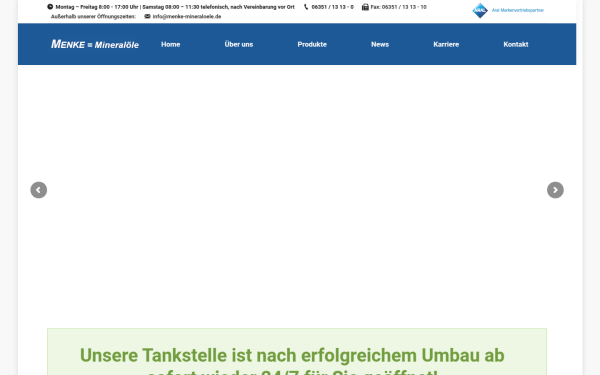Go to previous slide with left arrow
This screenshot has height=375, width=600.
39,190
